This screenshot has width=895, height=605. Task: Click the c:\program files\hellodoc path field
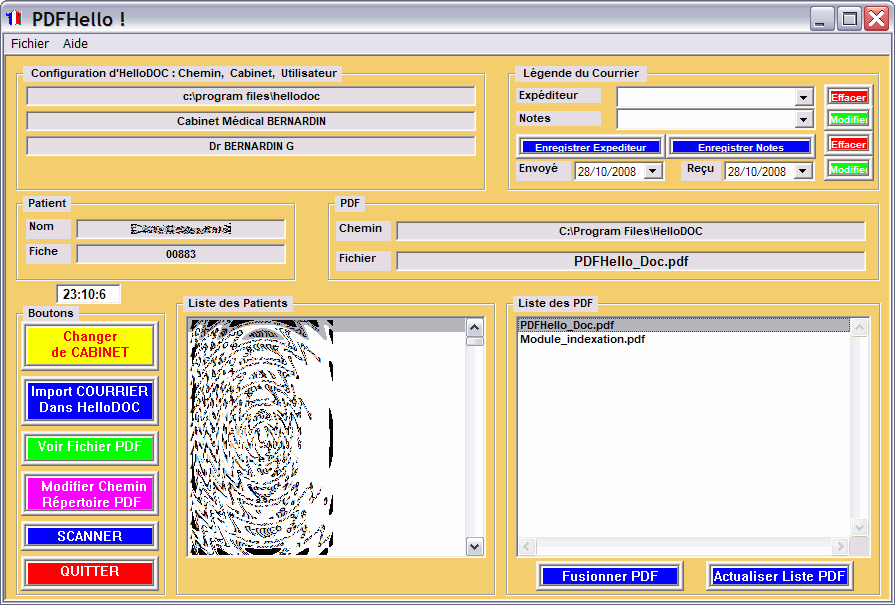tap(251, 96)
